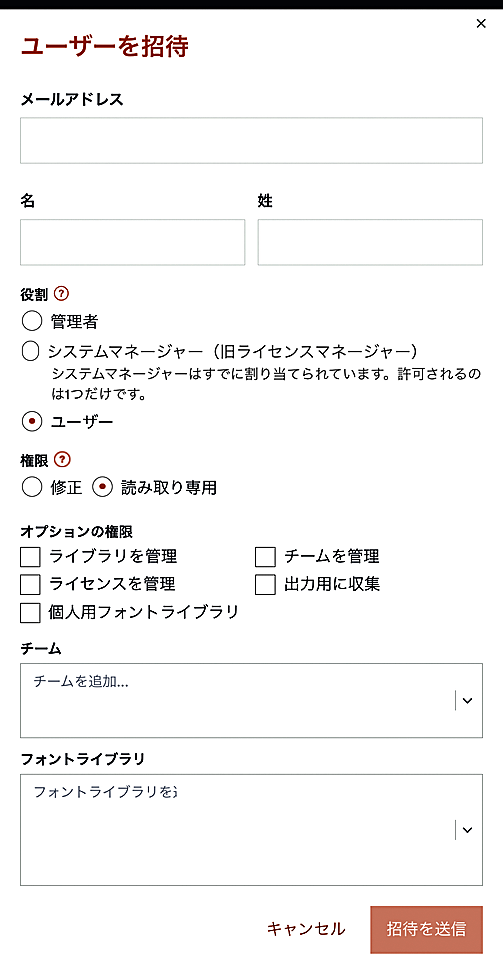Click the help icon next to 権限
Image resolution: width=503 pixels, height=972 pixels.
click(63, 460)
